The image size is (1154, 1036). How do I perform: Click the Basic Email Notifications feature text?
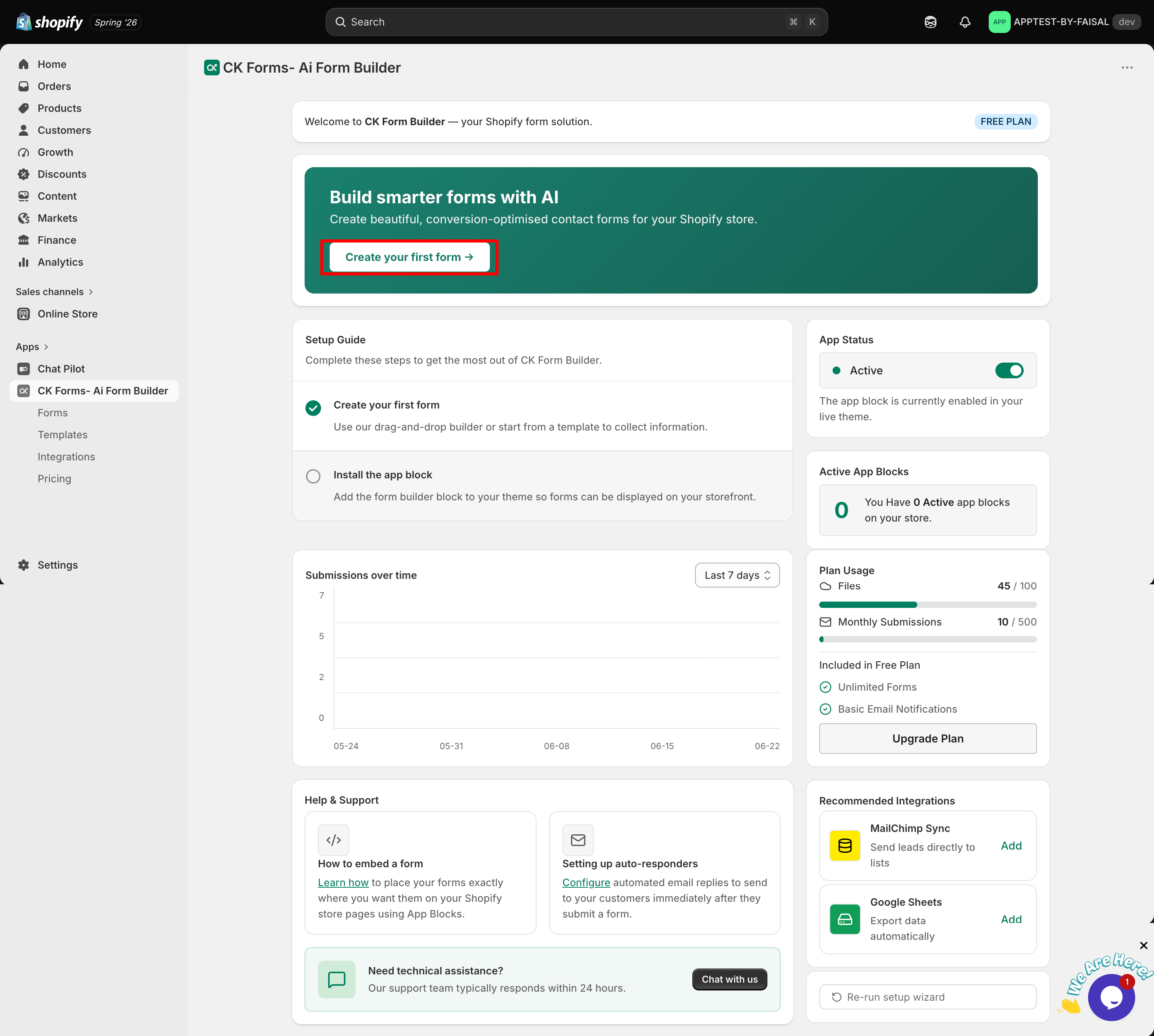click(x=897, y=710)
